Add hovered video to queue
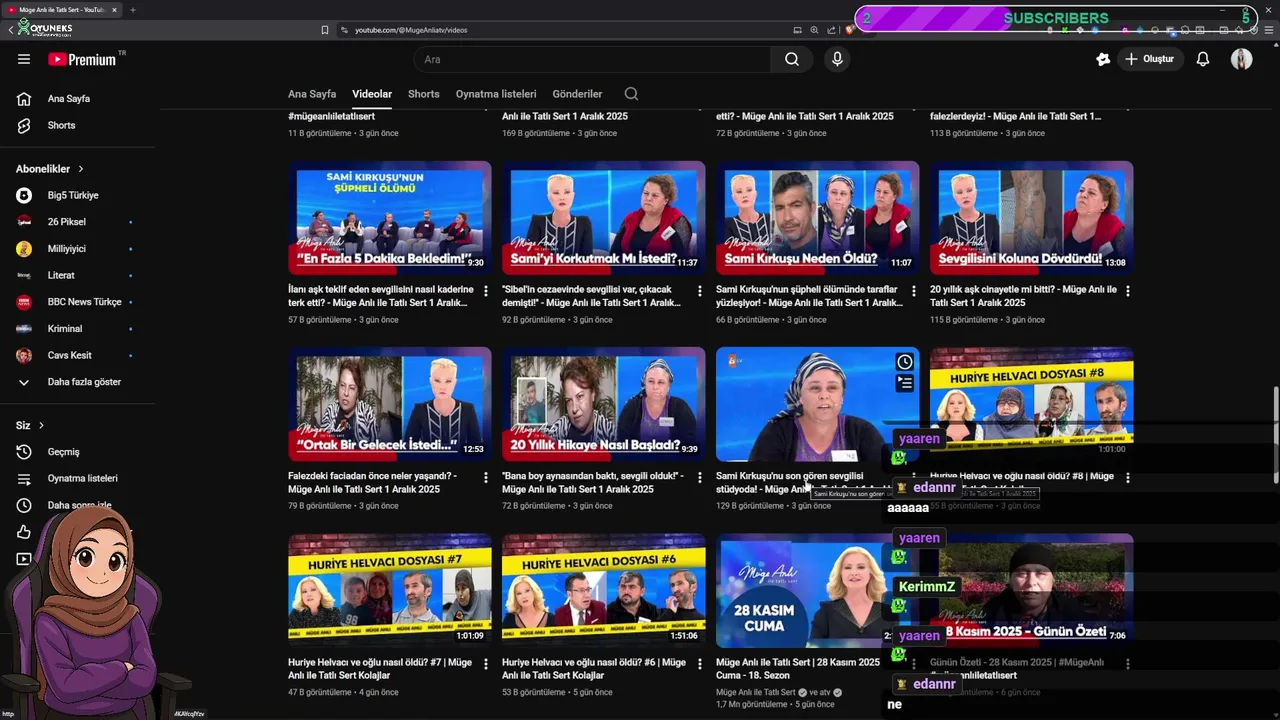This screenshot has height=720, width=1280. tap(904, 383)
